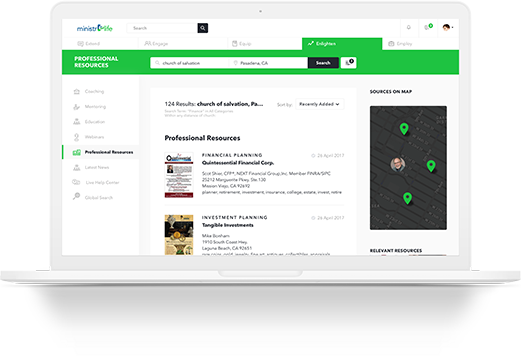Click the dark Search button in green bar
The width and height of the screenshot is (521, 360).
323,63
